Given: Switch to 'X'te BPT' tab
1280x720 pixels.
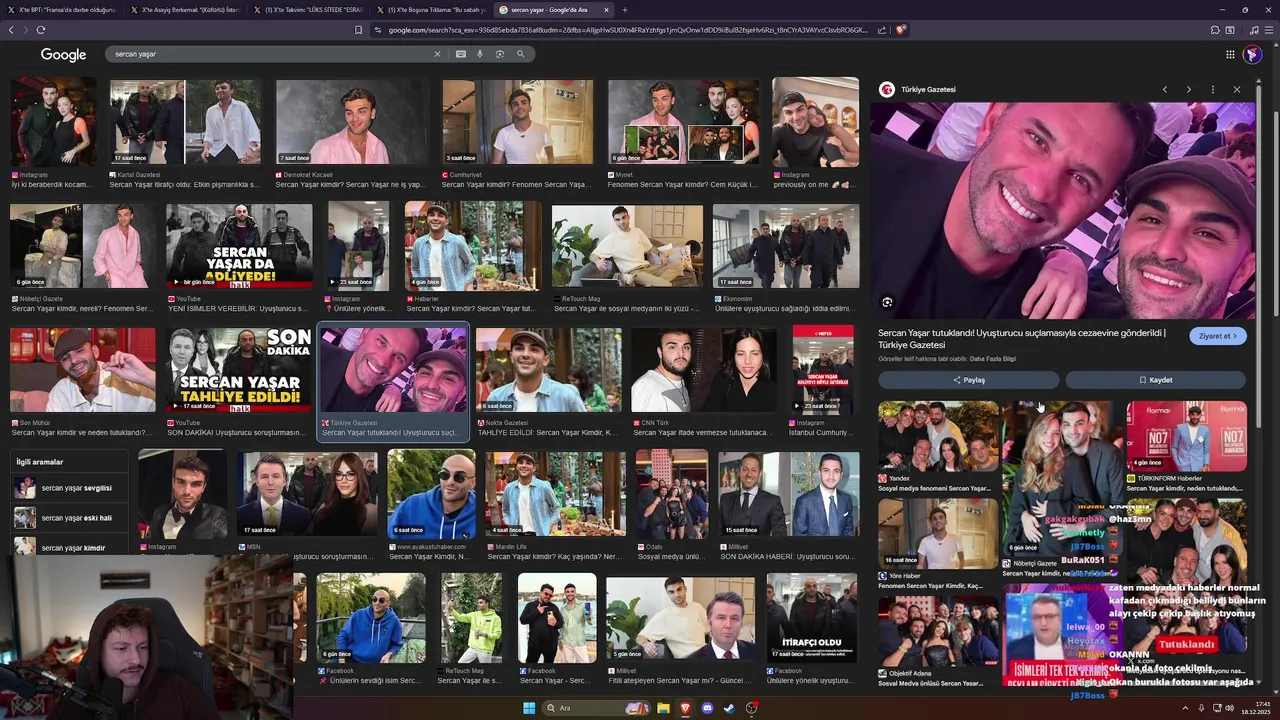Looking at the screenshot, I should click(x=60, y=10).
